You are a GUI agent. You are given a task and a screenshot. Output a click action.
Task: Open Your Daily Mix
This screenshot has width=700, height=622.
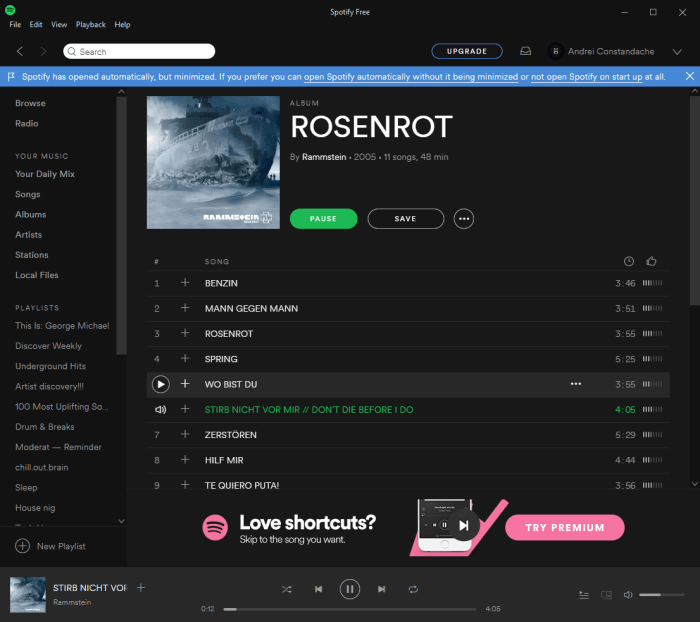(x=45, y=174)
